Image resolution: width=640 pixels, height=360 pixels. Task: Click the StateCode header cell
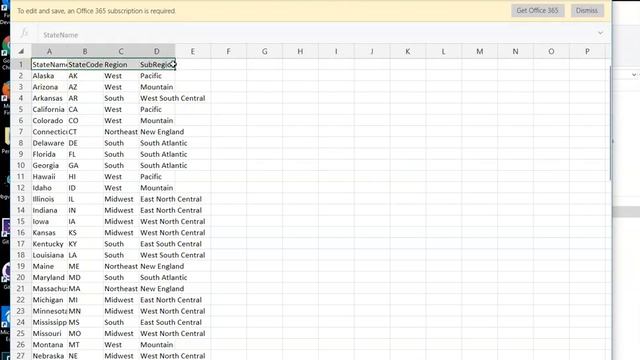[x=85, y=64]
